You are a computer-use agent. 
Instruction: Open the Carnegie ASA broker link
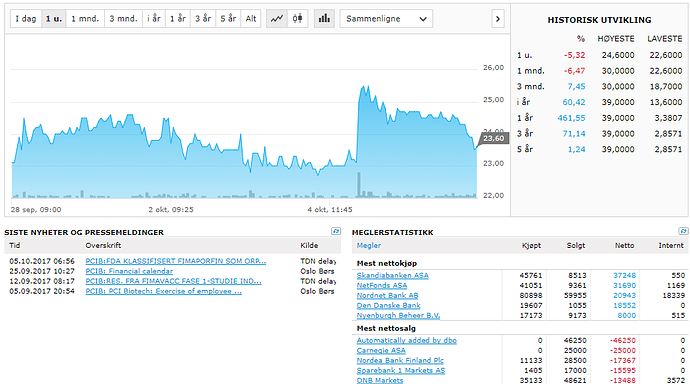click(x=381, y=351)
